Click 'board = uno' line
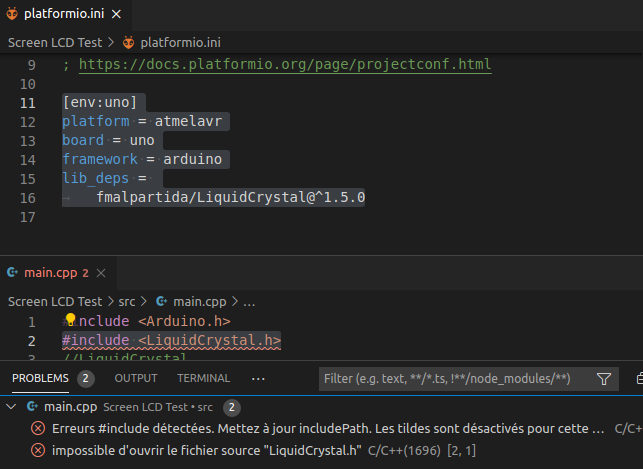The width and height of the screenshot is (643, 469). [108, 140]
